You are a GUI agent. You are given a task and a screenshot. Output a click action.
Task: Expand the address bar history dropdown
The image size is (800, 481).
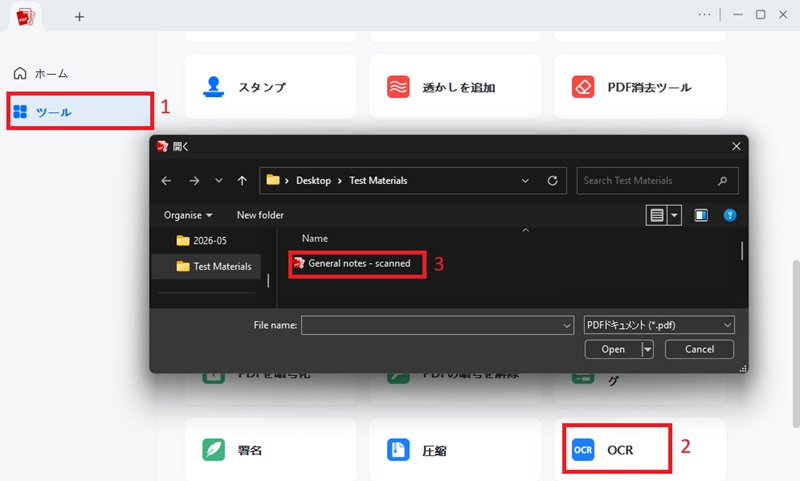pyautogui.click(x=525, y=181)
